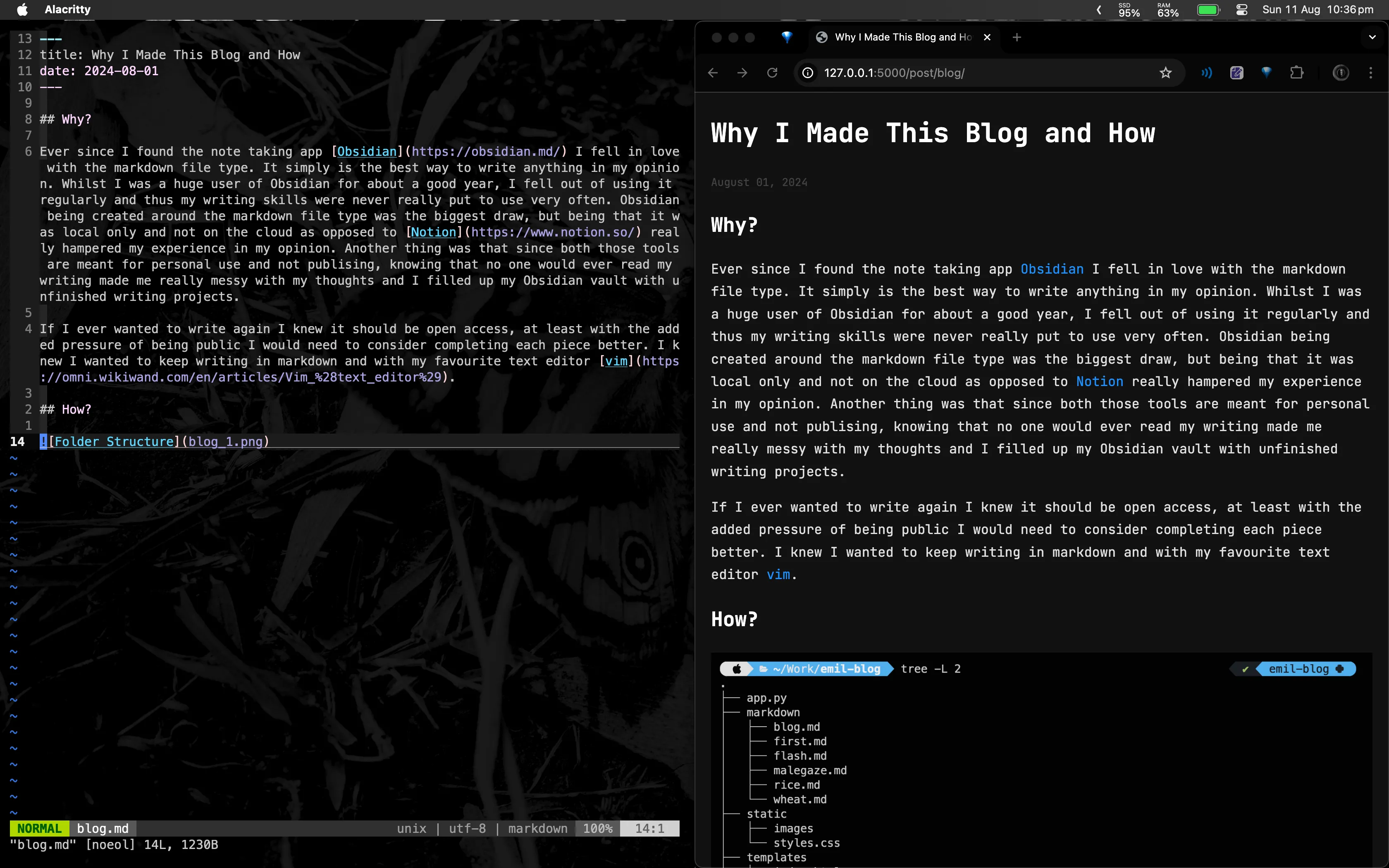Check SSD 95% usage indicator
This screenshot has height=868, width=1389.
tap(1129, 10)
